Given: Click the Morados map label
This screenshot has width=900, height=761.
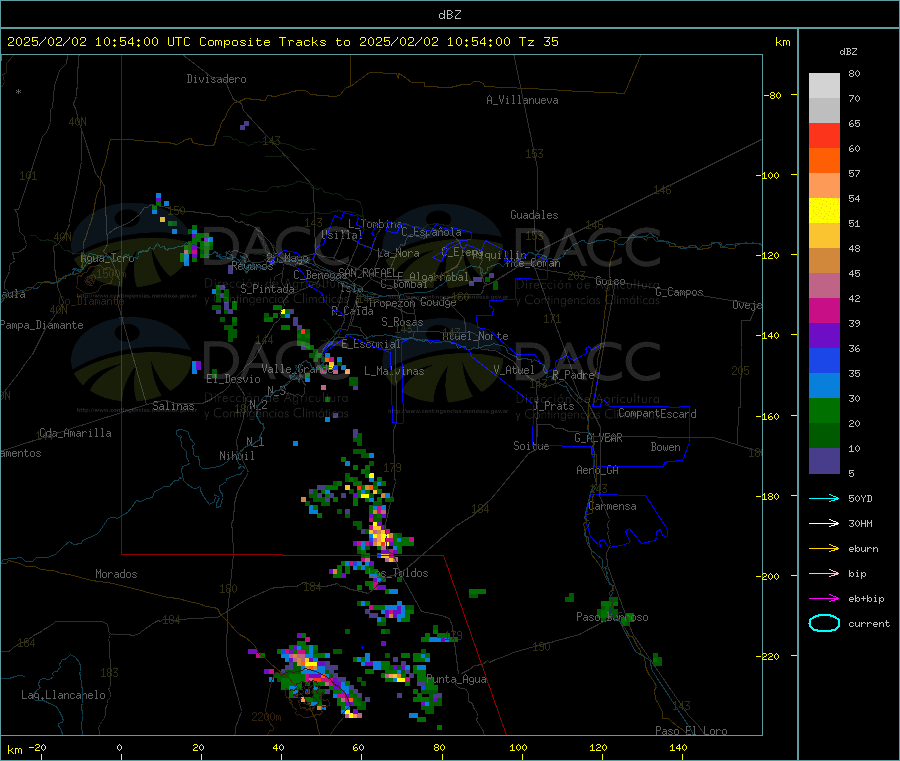Looking at the screenshot, I should coord(117,574).
